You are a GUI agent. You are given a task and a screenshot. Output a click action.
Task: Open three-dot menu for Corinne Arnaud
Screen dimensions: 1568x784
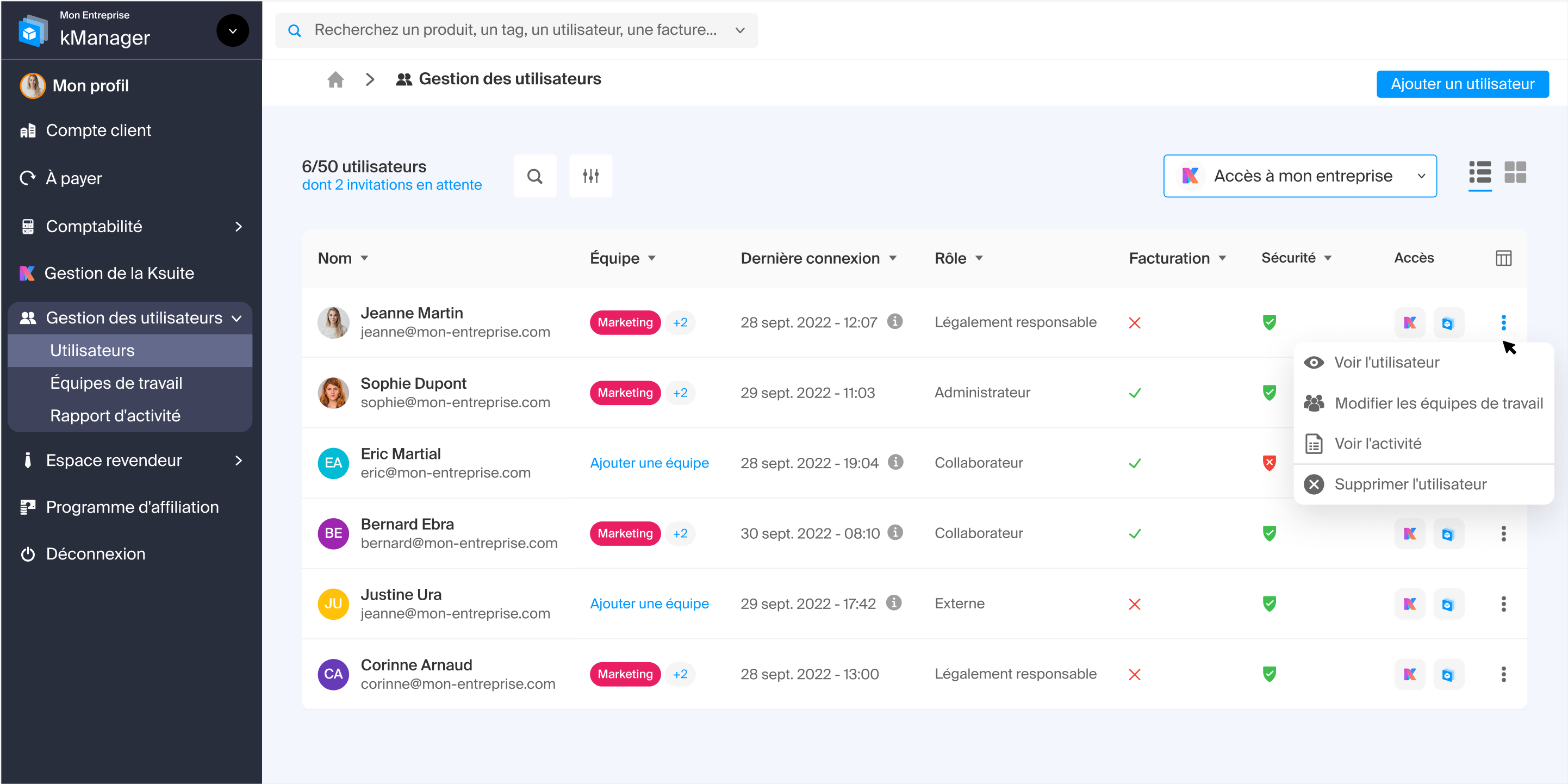tap(1503, 674)
